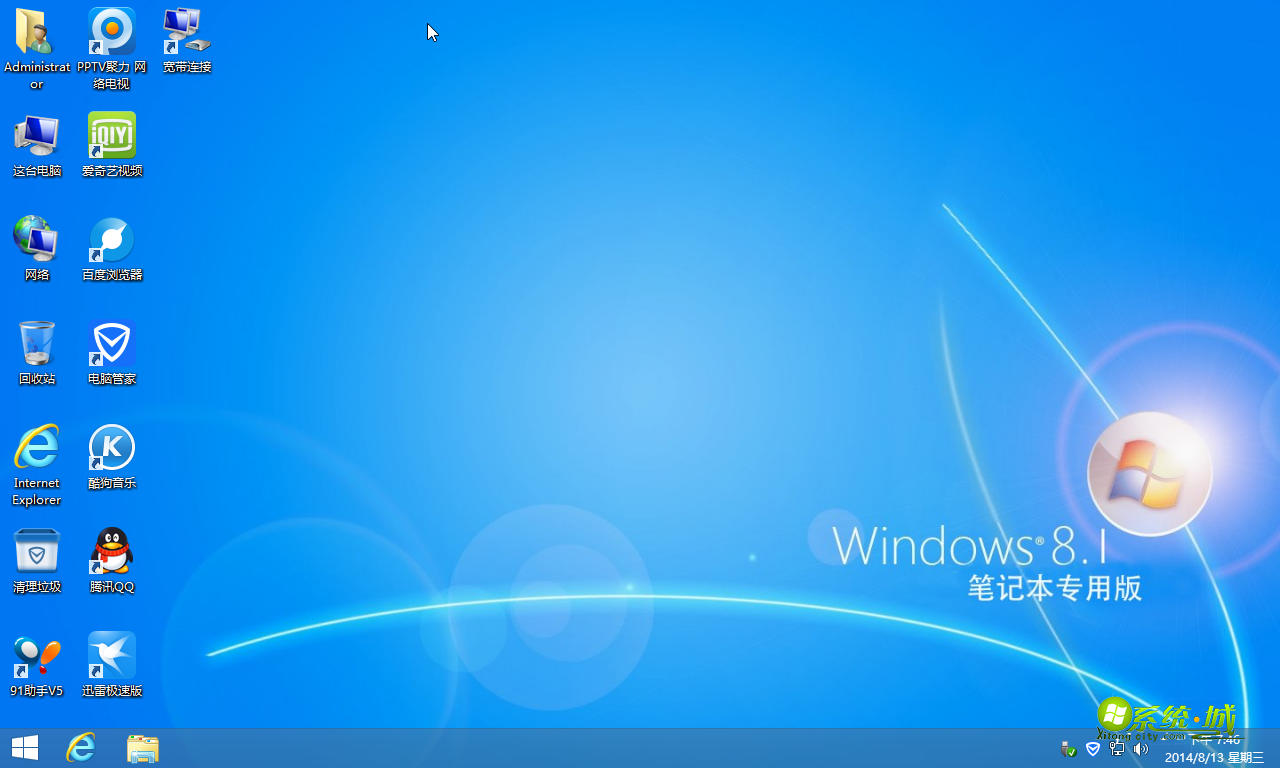Screen dimensions: 1280x768
Task: Open the Administrator folder icon
Action: pyautogui.click(x=37, y=33)
